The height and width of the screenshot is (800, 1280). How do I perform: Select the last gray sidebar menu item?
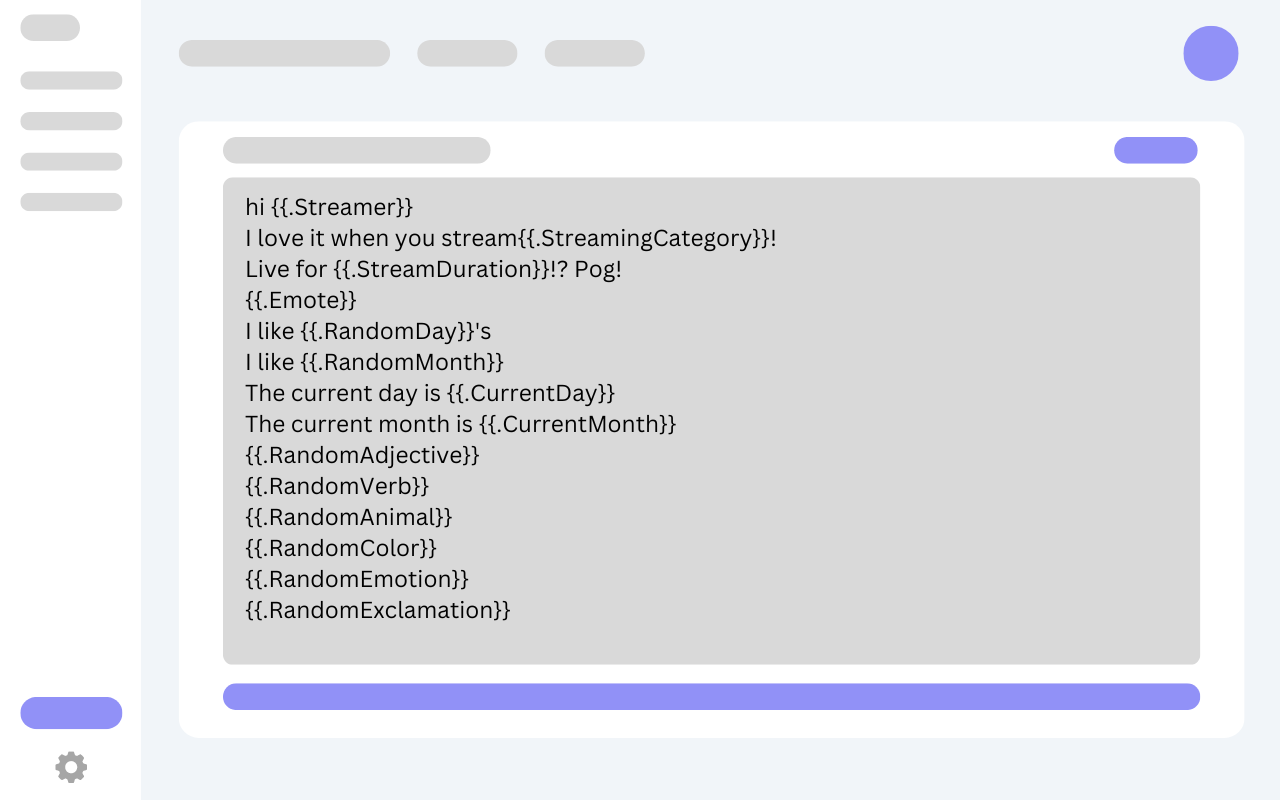tap(71, 202)
